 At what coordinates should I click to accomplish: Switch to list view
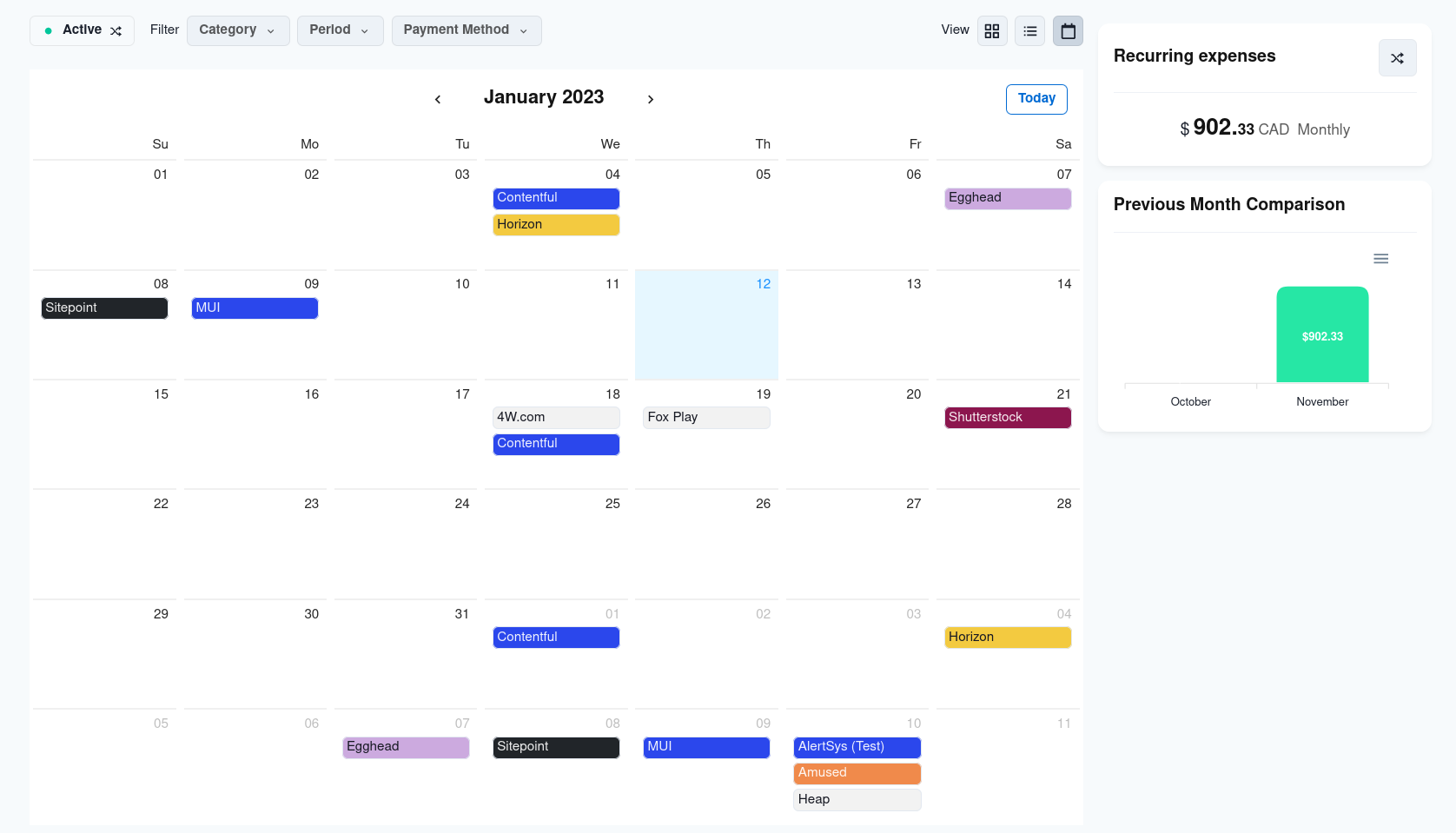point(1030,31)
